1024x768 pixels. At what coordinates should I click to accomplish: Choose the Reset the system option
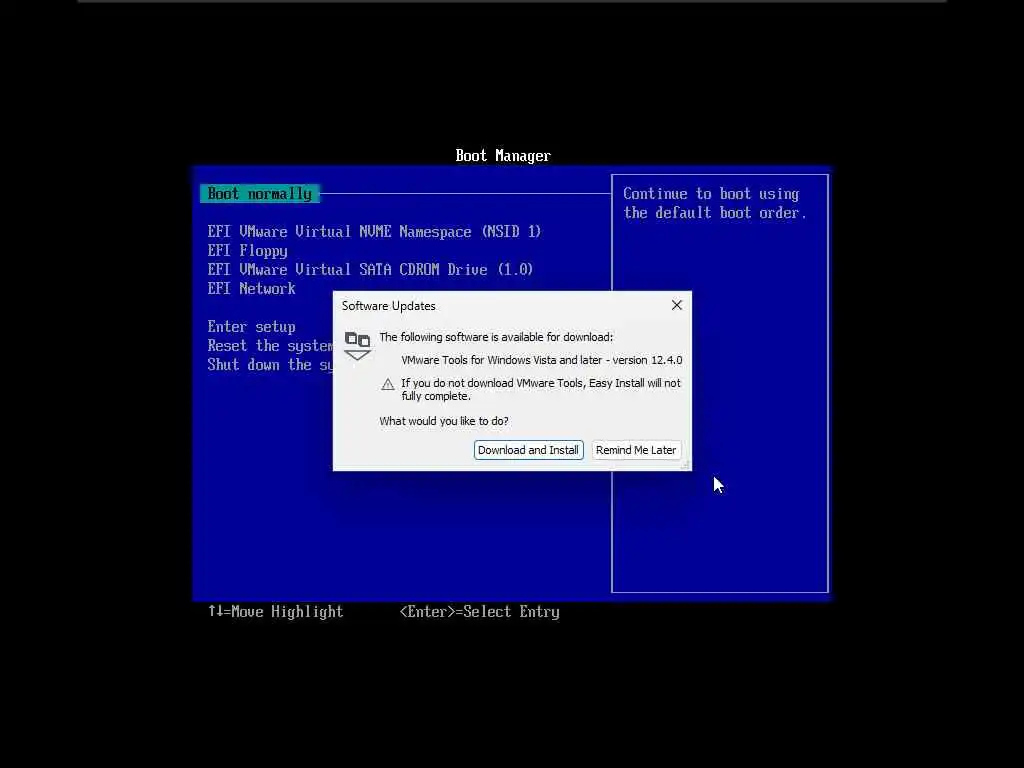point(270,345)
